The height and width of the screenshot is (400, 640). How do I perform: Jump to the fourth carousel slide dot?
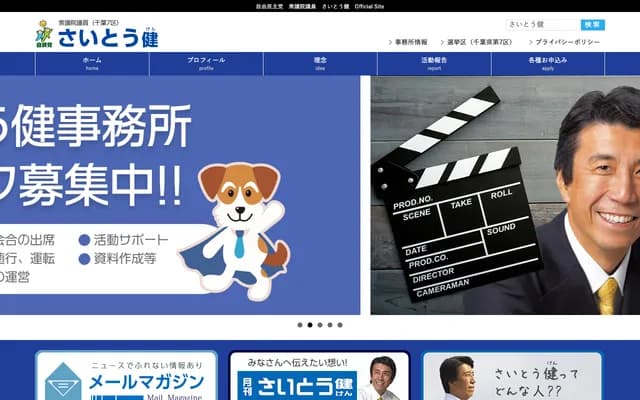[x=329, y=325]
